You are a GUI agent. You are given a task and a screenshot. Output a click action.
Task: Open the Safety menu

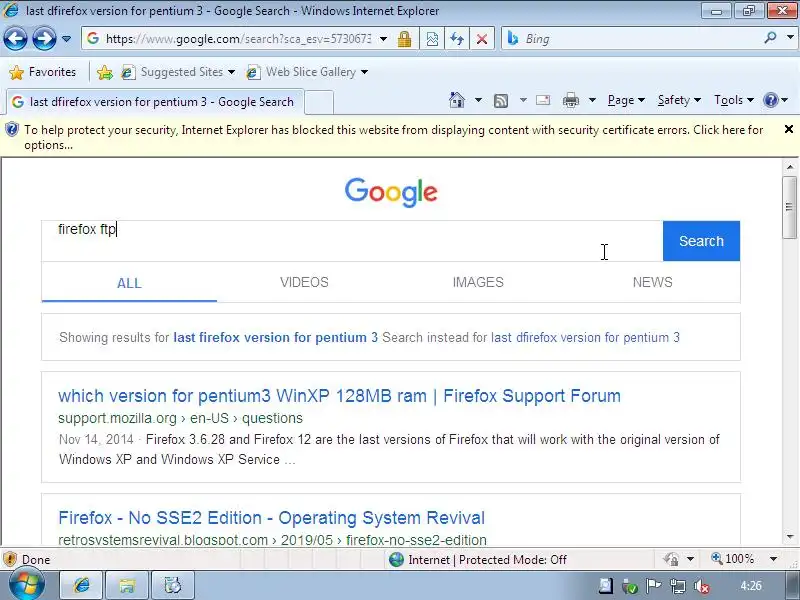tap(679, 100)
